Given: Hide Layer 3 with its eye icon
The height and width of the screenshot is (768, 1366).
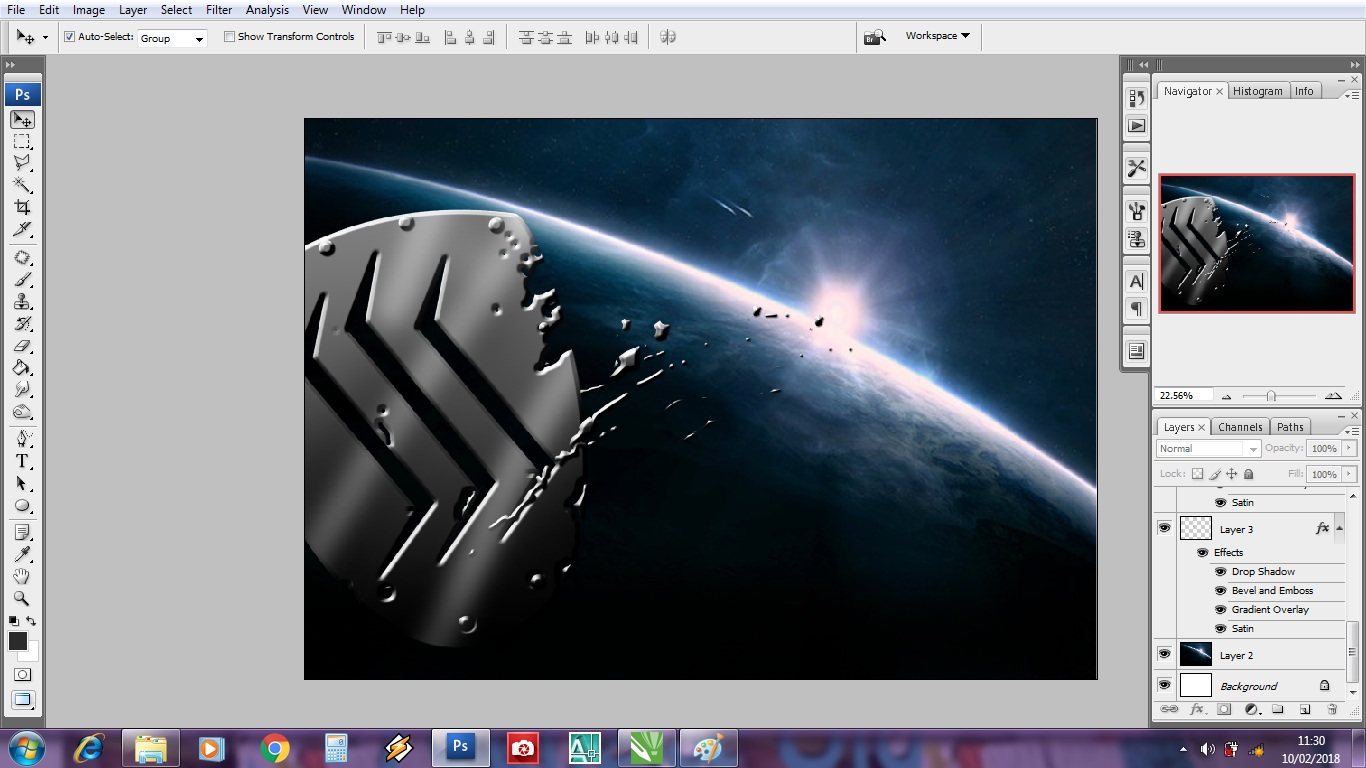Looking at the screenshot, I should [1164, 528].
